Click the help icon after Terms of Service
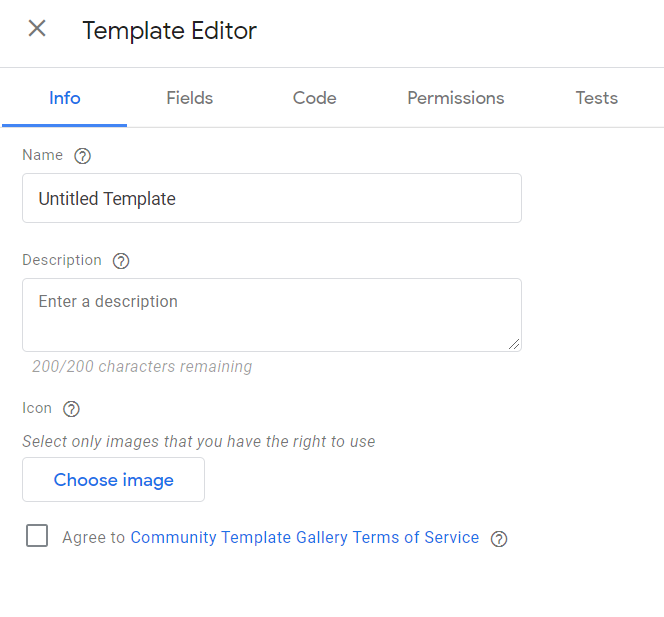This screenshot has width=664, height=617. [499, 539]
